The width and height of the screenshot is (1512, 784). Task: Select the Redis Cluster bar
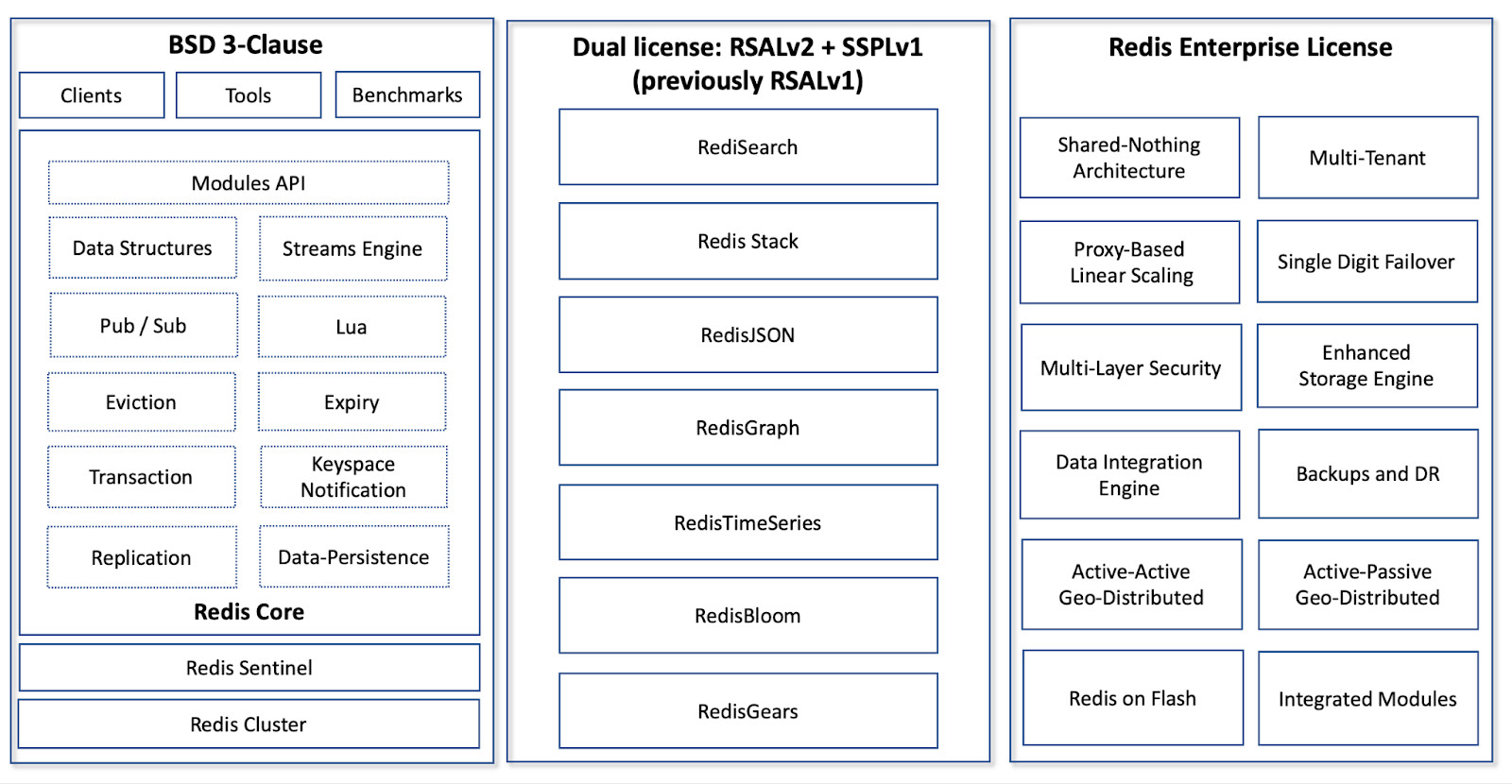point(249,724)
